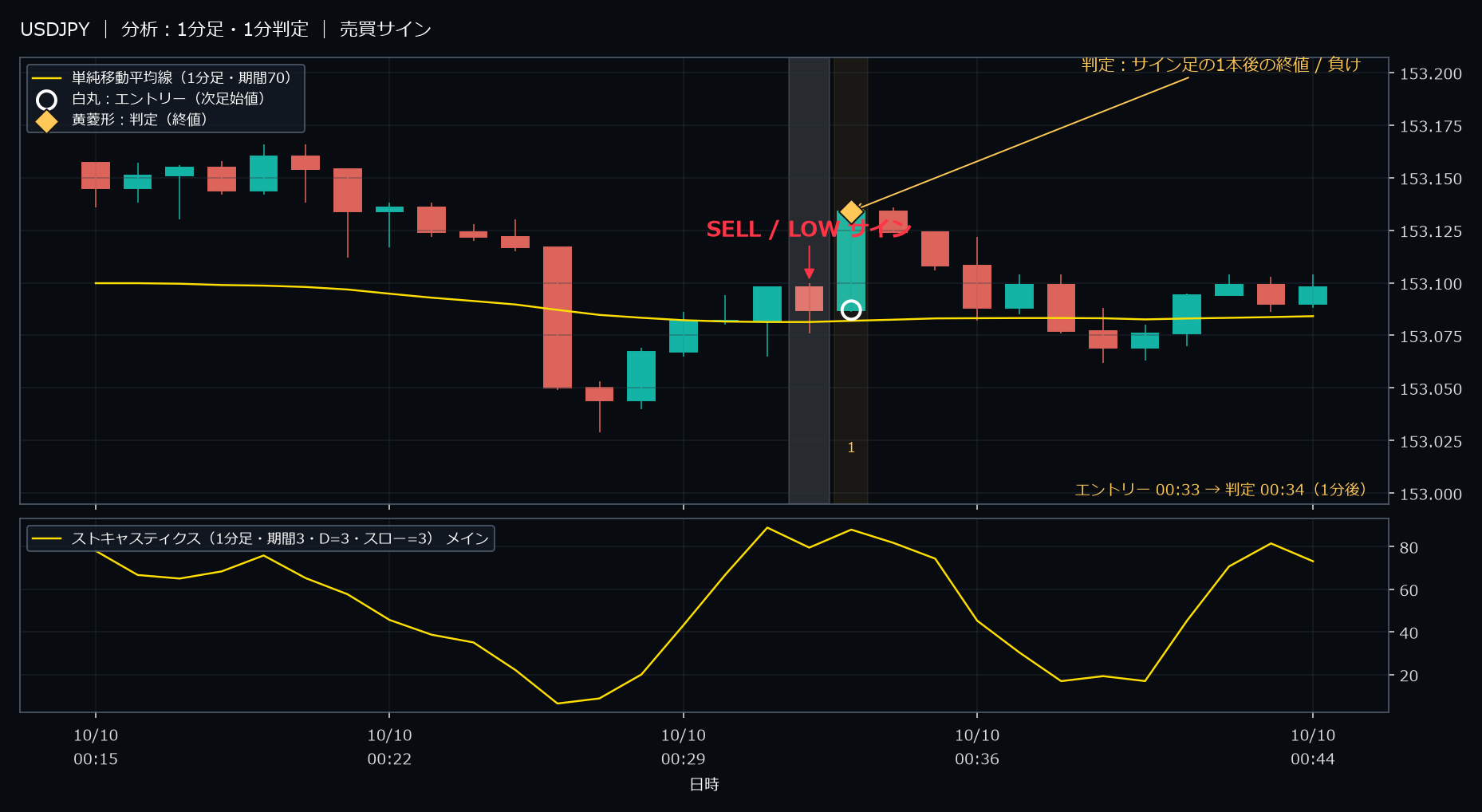
Task: Click the white circle icon in legend
Action: pos(47,100)
